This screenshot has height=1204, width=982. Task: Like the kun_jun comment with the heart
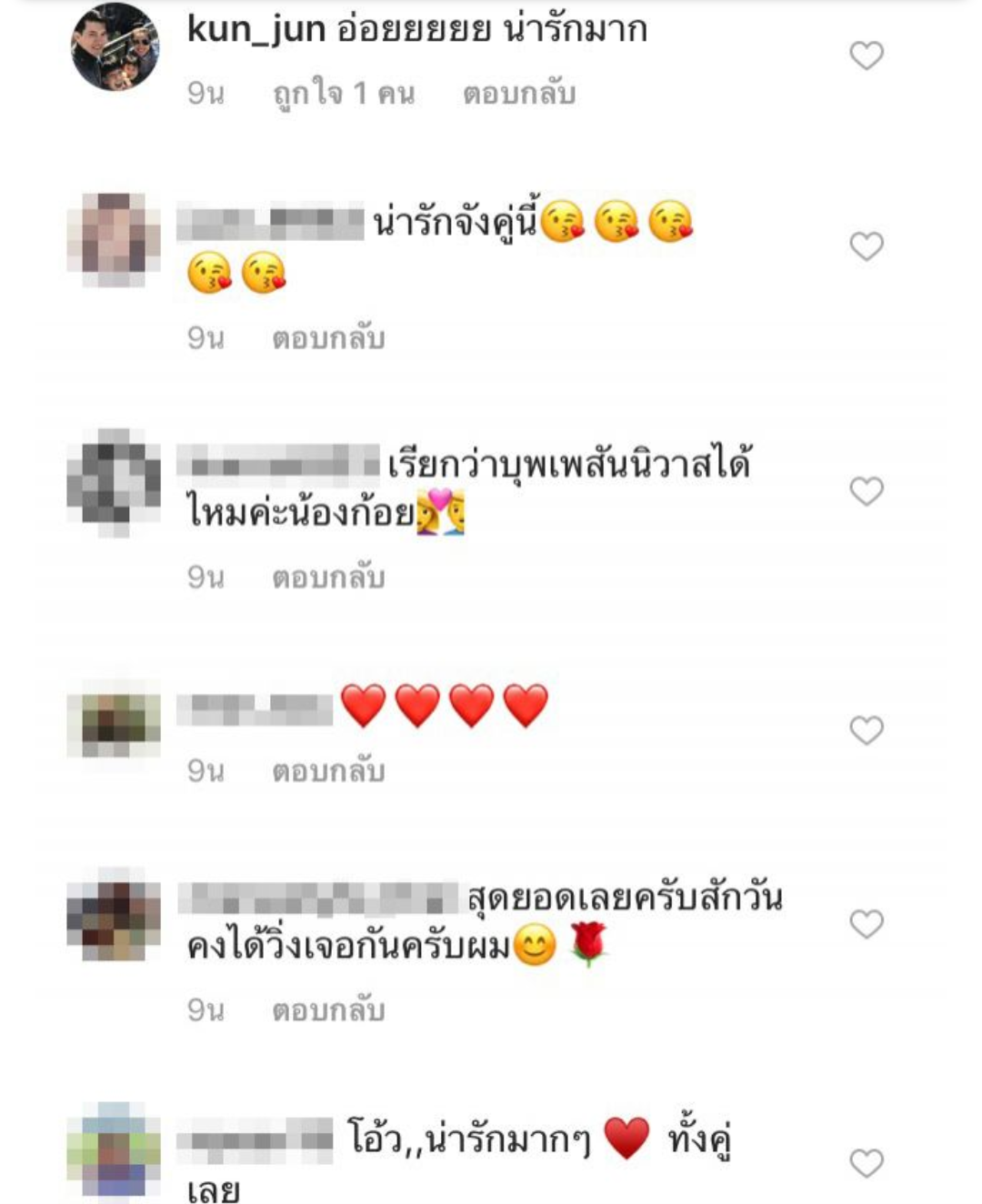tap(867, 55)
